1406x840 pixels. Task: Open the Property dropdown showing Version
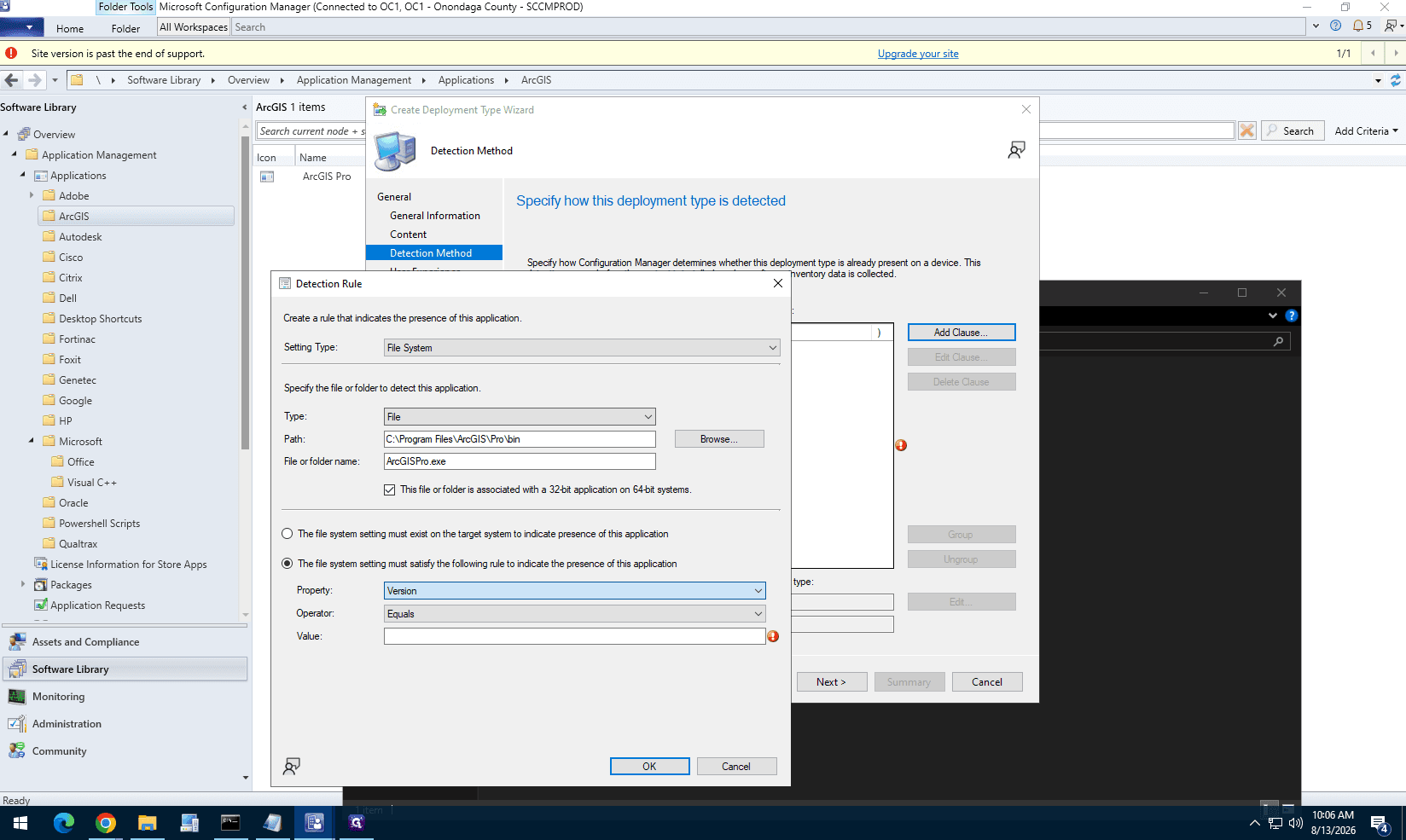point(575,591)
